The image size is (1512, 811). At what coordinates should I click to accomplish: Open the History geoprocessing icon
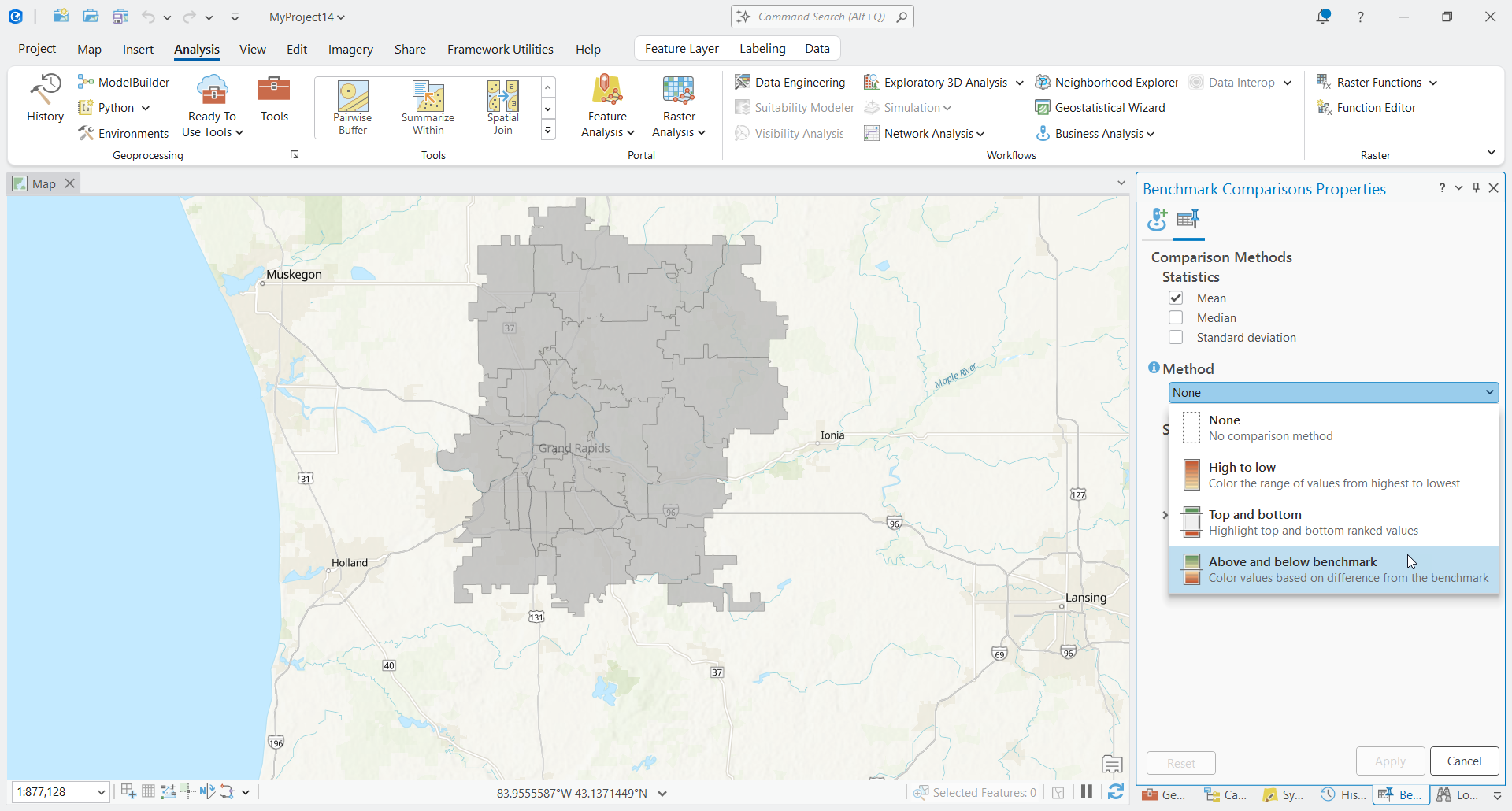45,98
